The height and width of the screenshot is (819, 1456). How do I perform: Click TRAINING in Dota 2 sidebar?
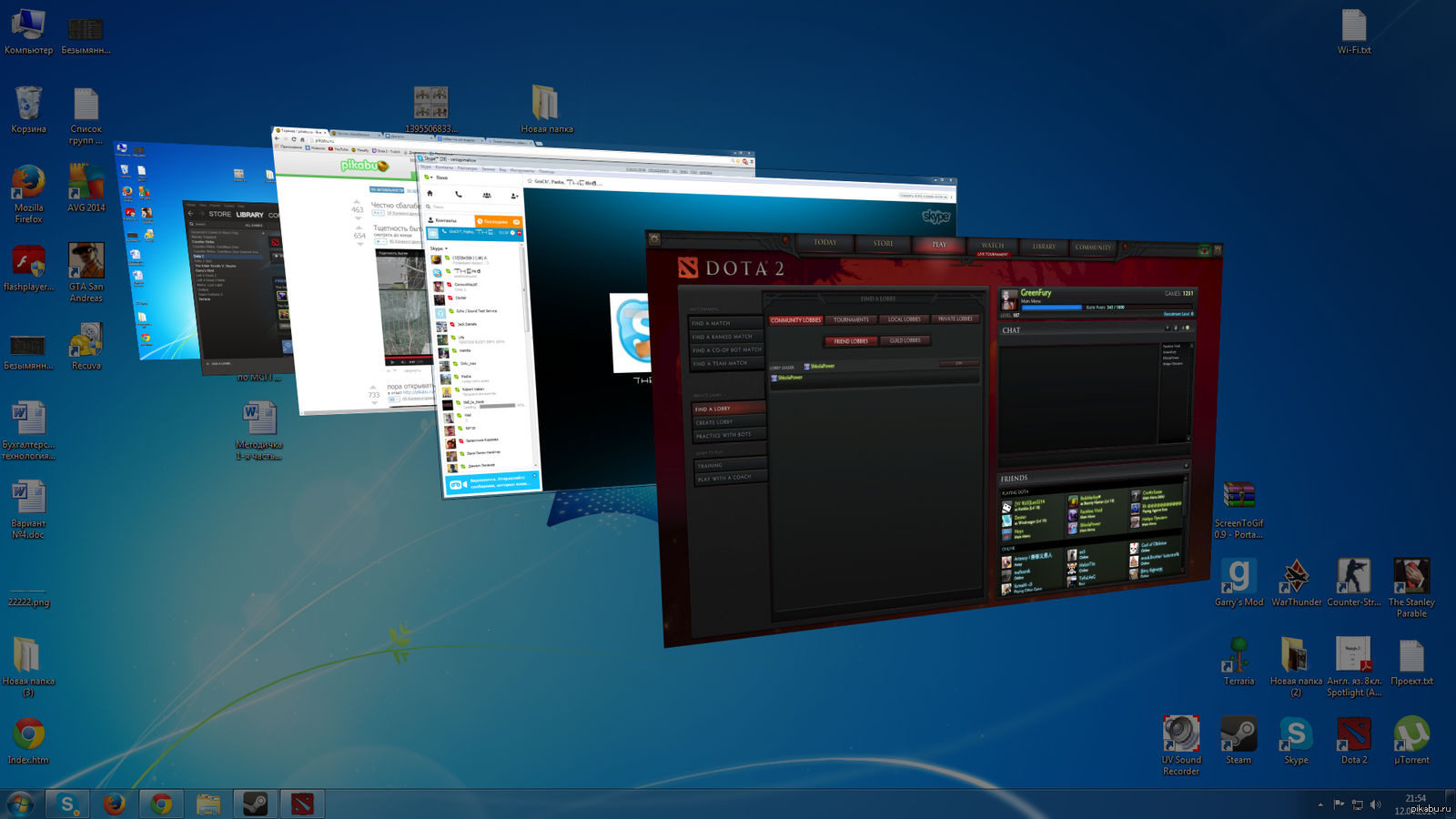point(731,465)
